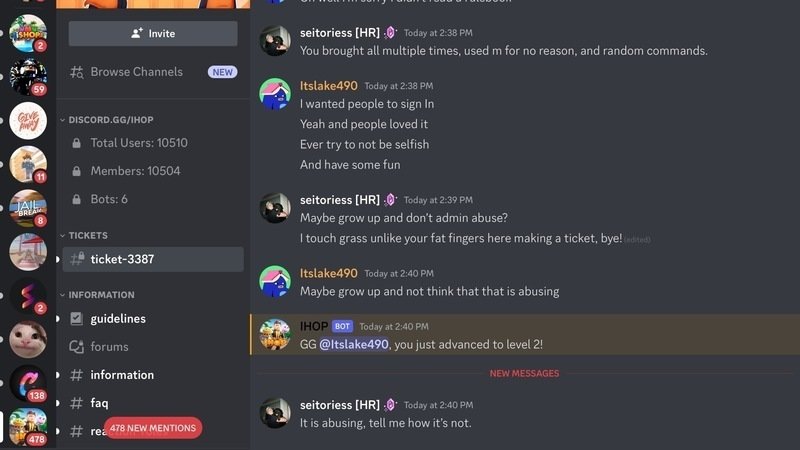
Task: Click IHOP bot avatar in chat
Action: [x=275, y=335]
